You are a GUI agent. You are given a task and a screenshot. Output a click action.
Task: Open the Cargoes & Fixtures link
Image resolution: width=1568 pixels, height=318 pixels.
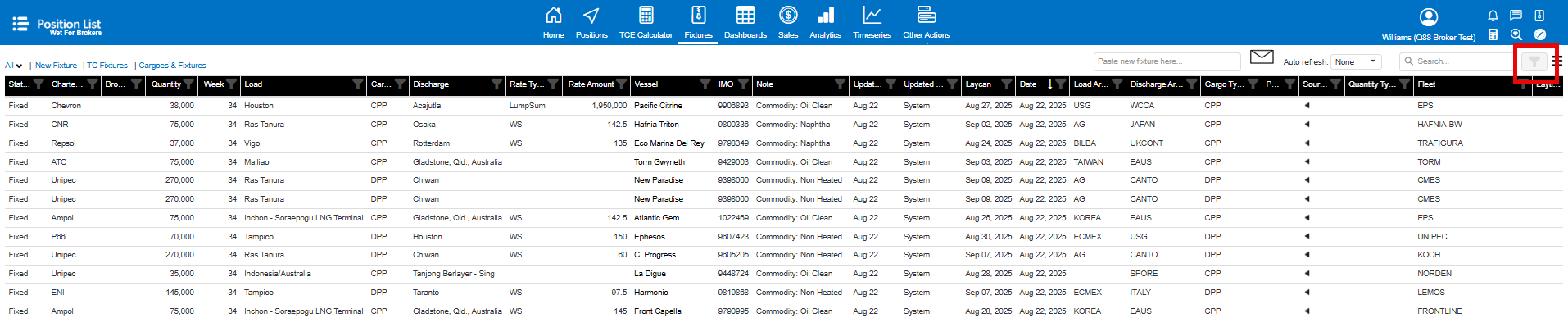172,66
